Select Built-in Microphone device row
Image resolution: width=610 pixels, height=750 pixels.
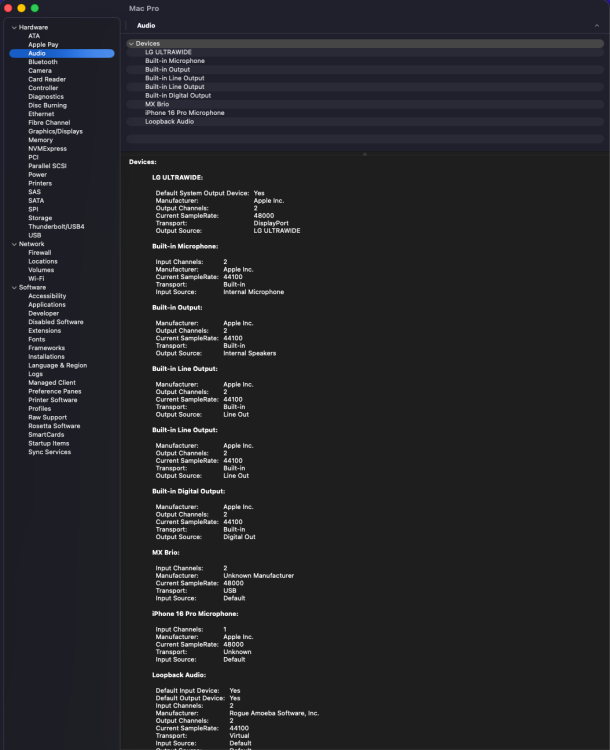(365, 61)
